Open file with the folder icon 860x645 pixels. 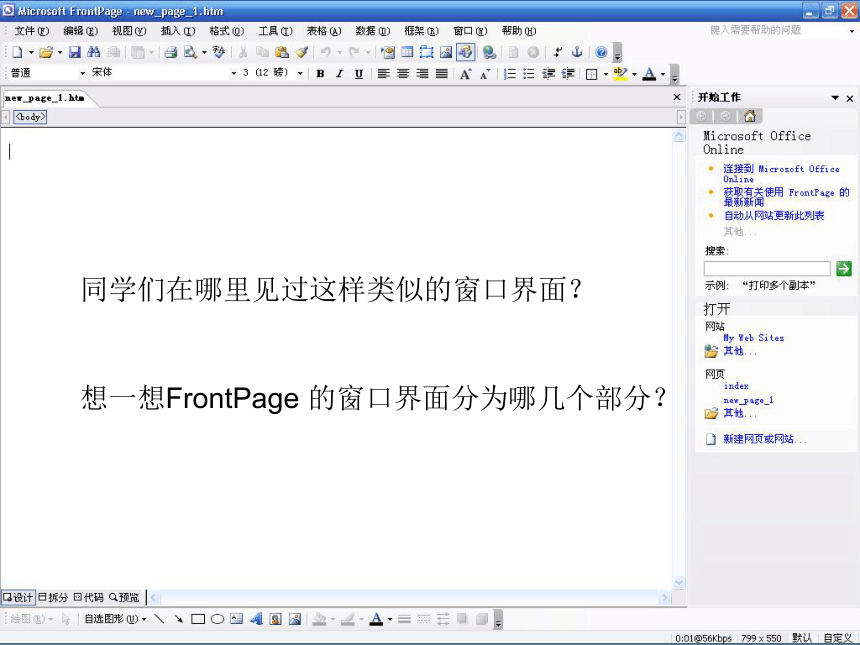(x=46, y=52)
